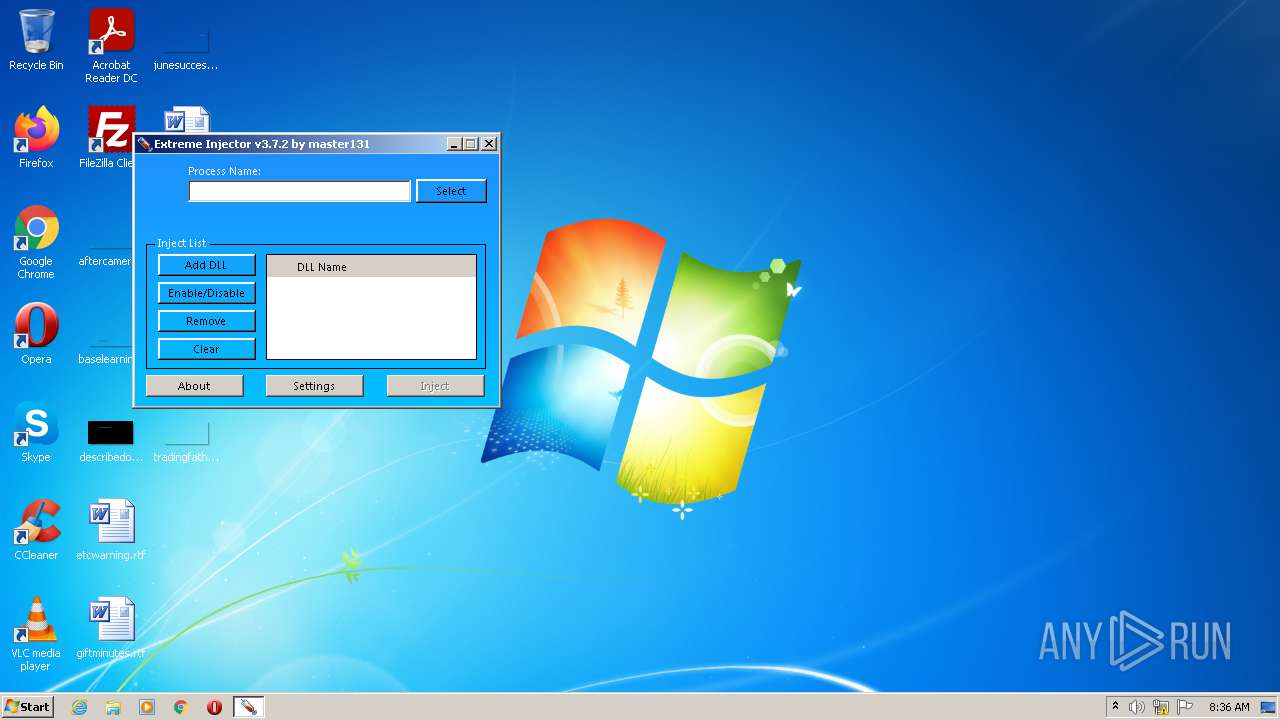This screenshot has height=720, width=1280.
Task: Open injector Settings
Action: 314,386
